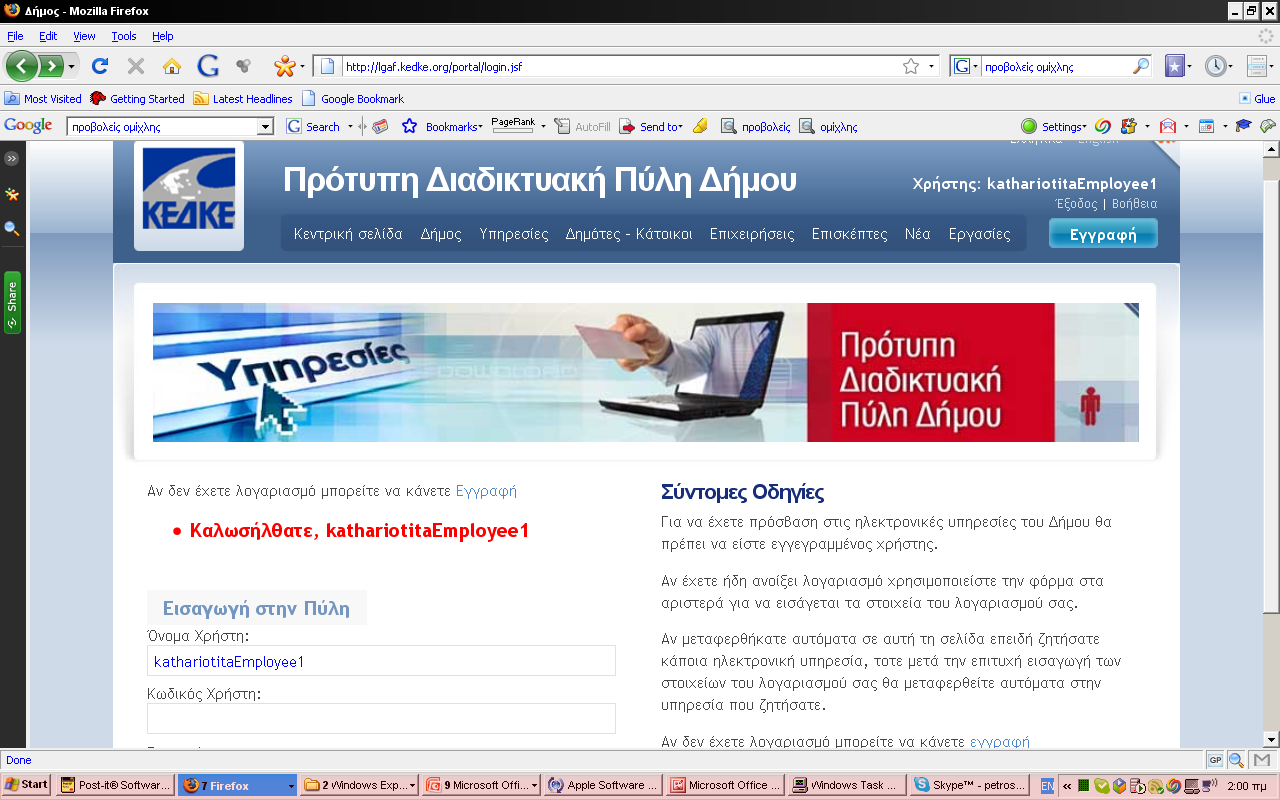Image resolution: width=1280 pixels, height=800 pixels.
Task: Go forward with the green forward arrow
Action: 50,66
